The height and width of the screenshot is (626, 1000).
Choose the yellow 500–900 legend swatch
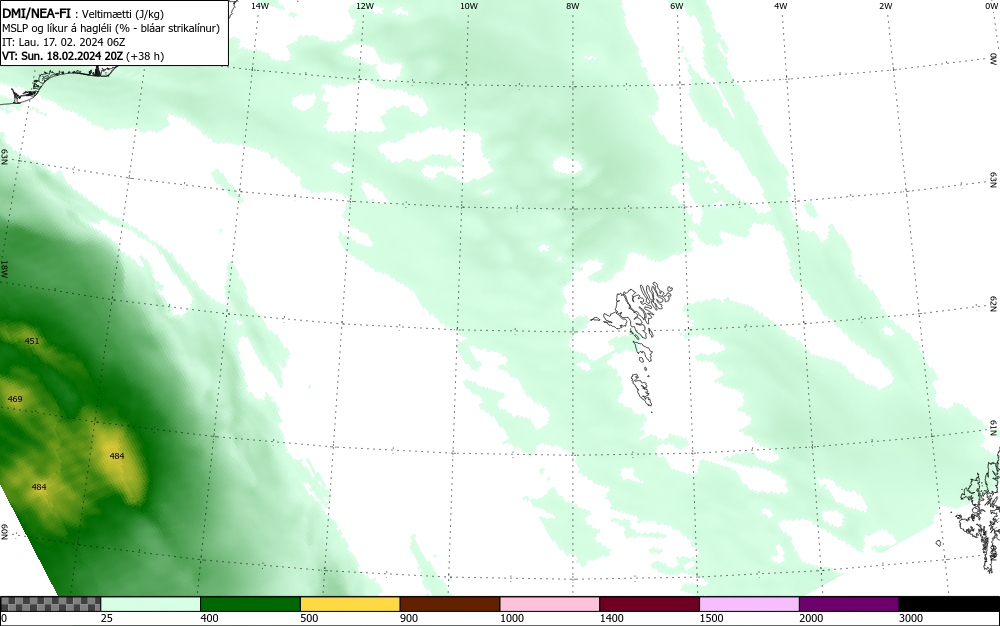pos(350,604)
